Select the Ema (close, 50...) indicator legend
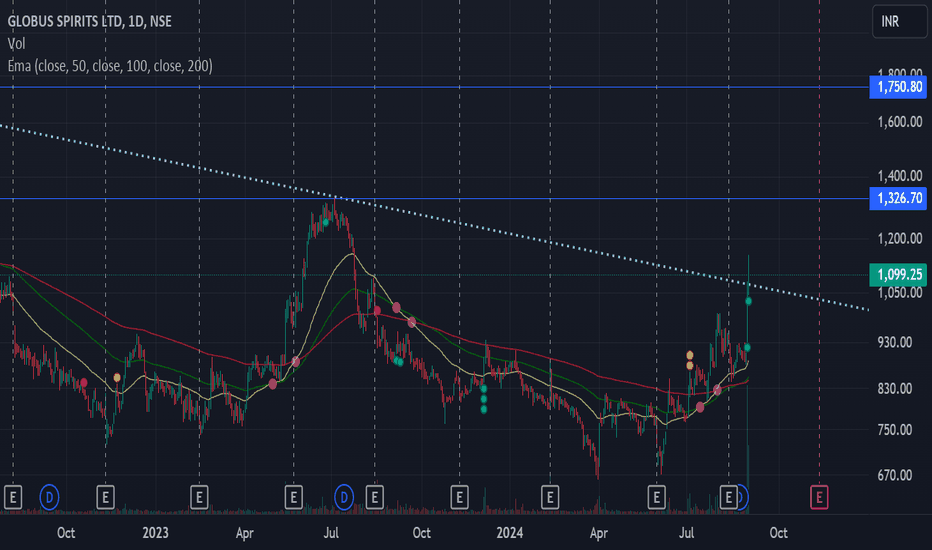Screen dimensions: 932x550 pos(110,66)
